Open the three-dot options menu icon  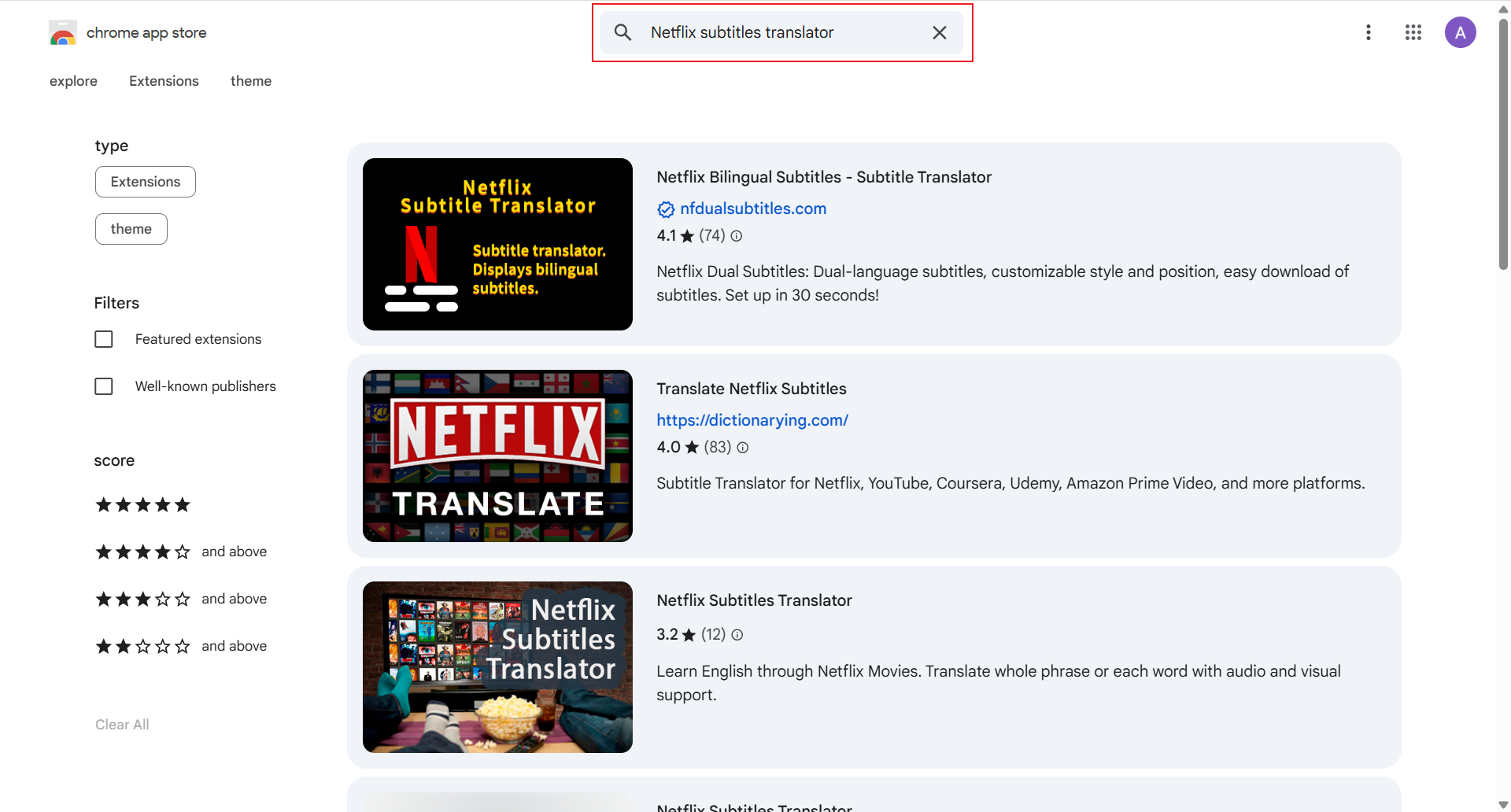tap(1369, 32)
